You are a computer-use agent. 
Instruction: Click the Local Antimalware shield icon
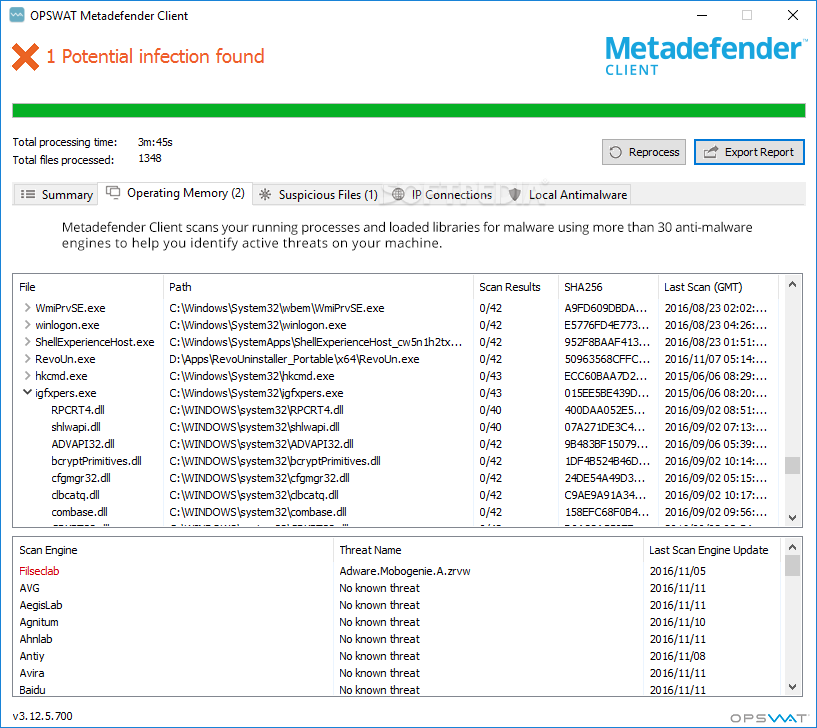[515, 194]
